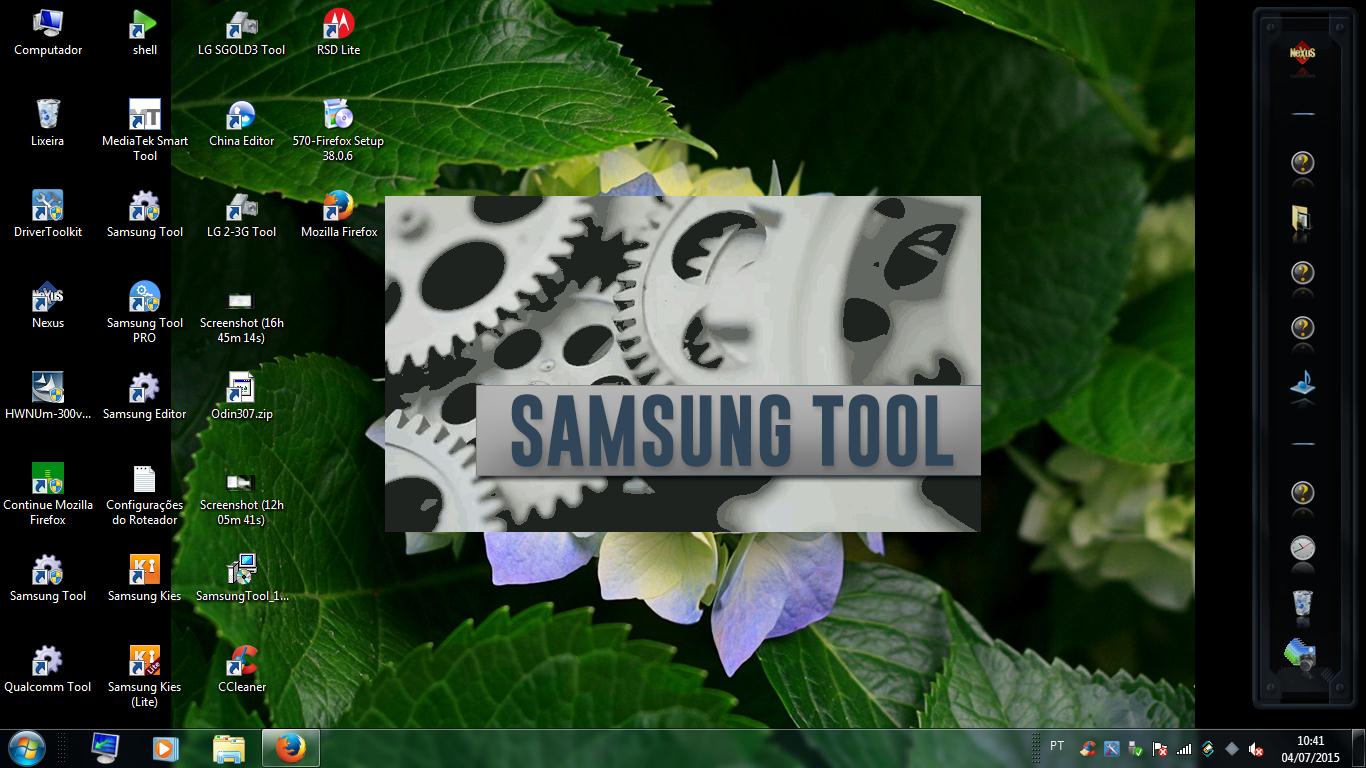Open Configurações do Roteador file
The width and height of the screenshot is (1366, 768).
[145, 494]
